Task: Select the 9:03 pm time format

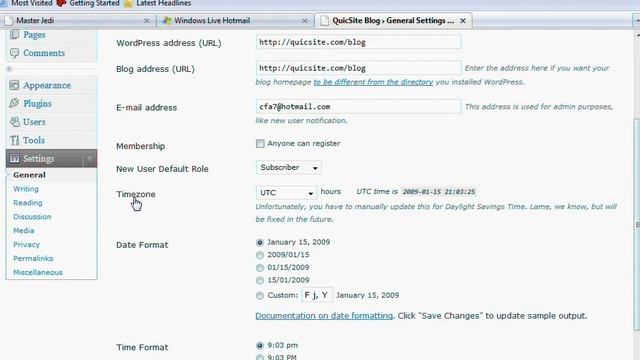Action: coord(260,345)
